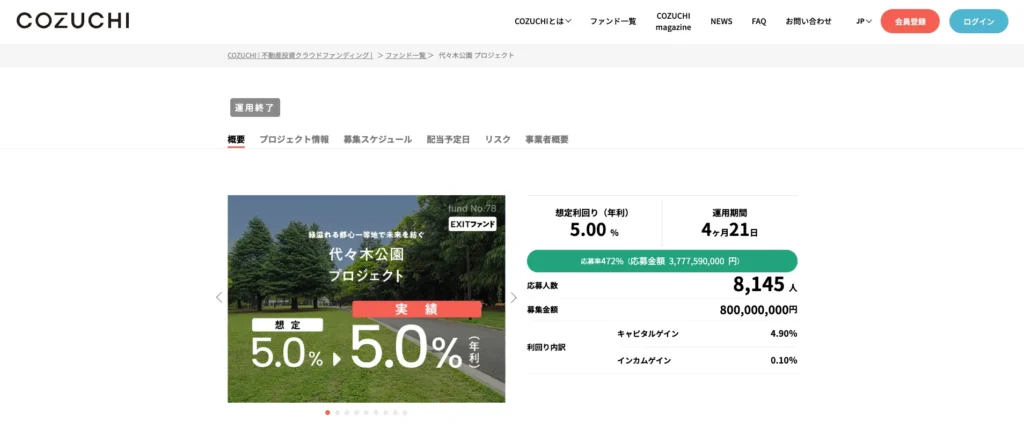Viewport: 1024px width, 430px height.
Task: Click the 会員登録 button
Action: 910,21
